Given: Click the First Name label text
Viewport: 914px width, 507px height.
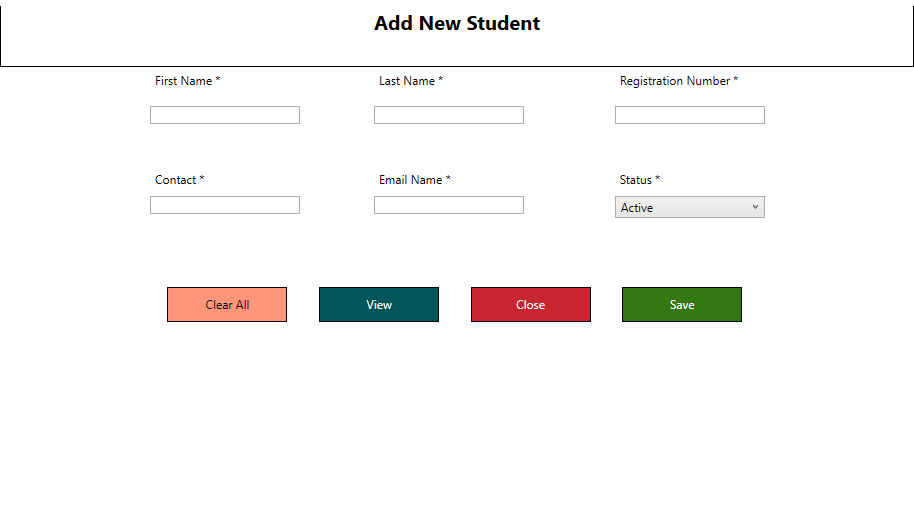Looking at the screenshot, I should (x=184, y=81).
